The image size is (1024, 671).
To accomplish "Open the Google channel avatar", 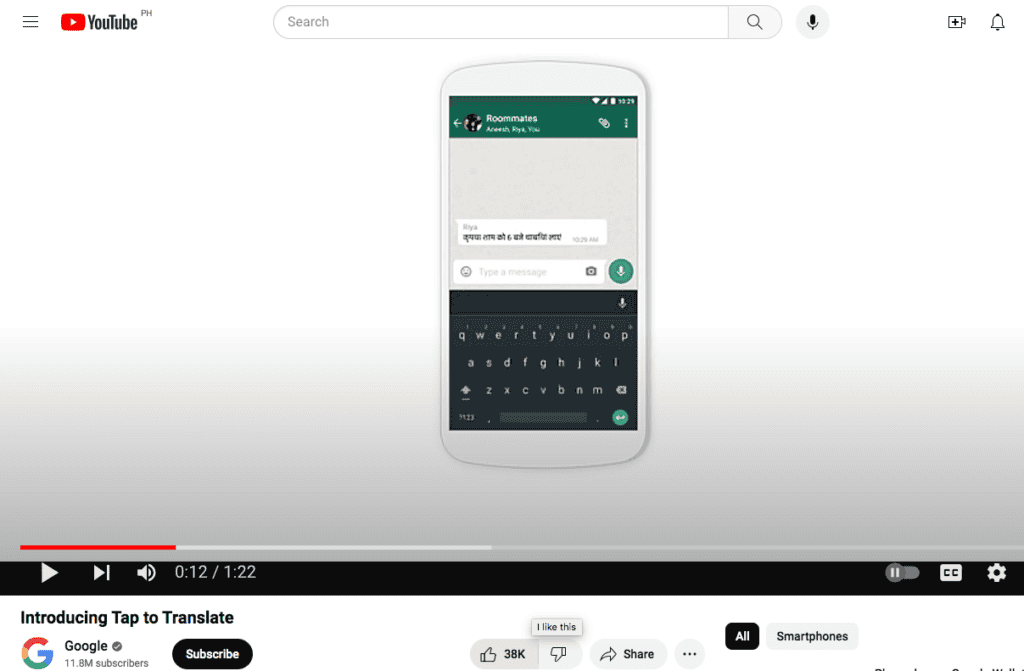I will [37, 653].
